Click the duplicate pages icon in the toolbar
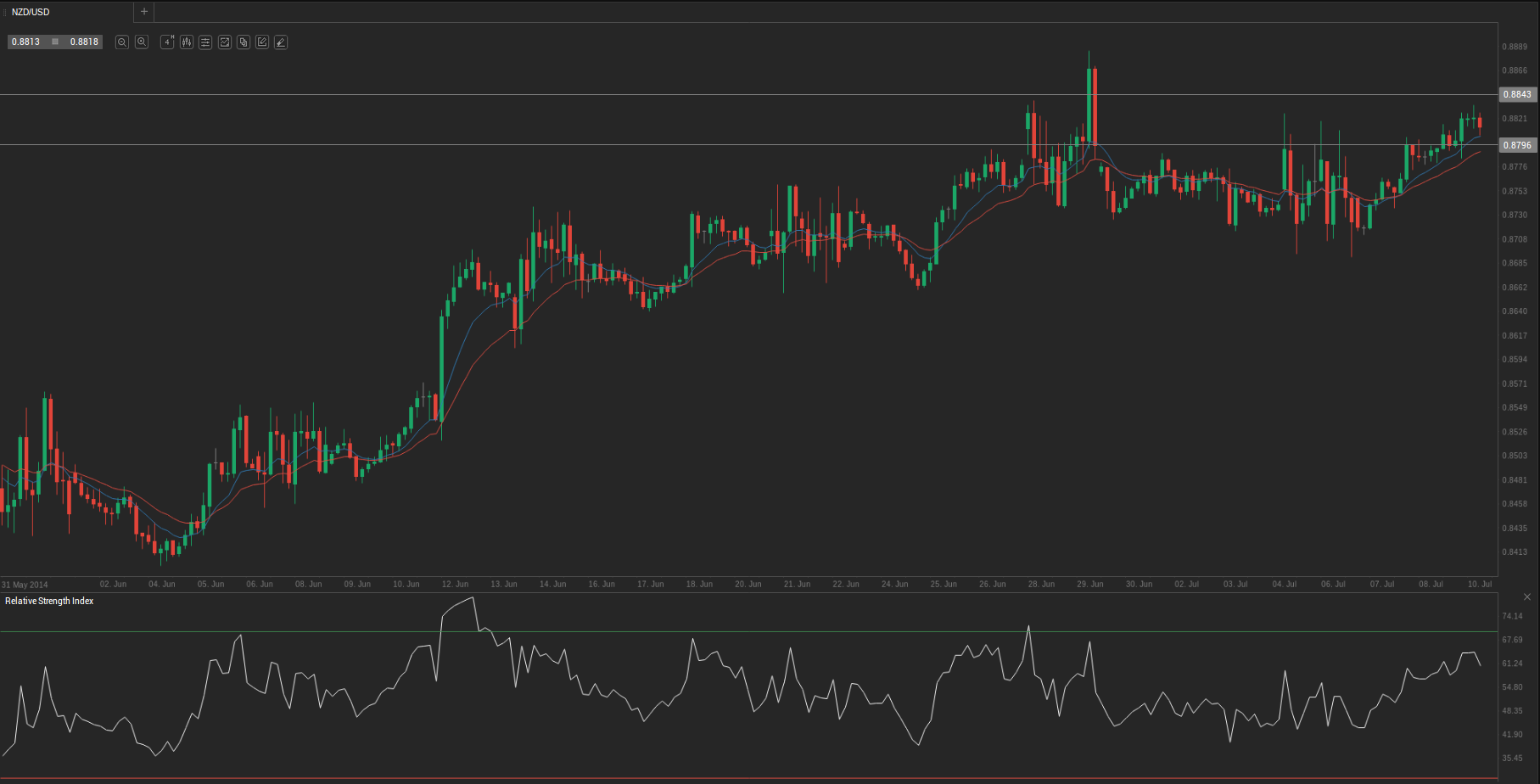The image size is (1540, 784). [244, 42]
